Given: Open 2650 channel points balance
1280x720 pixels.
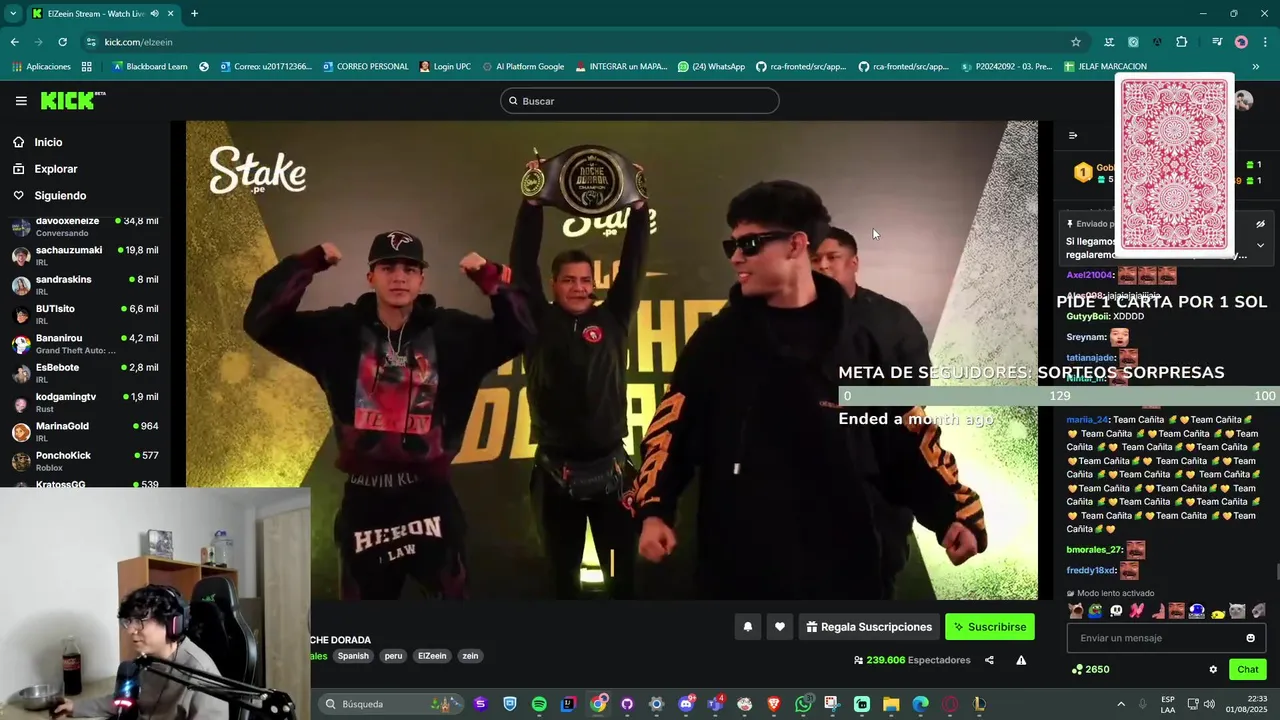Looking at the screenshot, I should pyautogui.click(x=1090, y=670).
